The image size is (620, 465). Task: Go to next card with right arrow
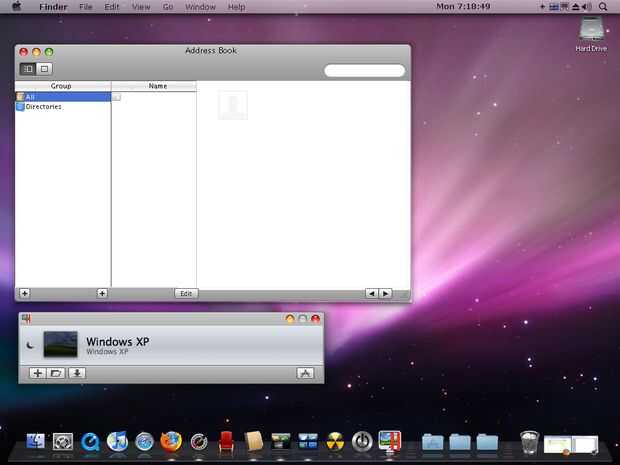(x=386, y=293)
